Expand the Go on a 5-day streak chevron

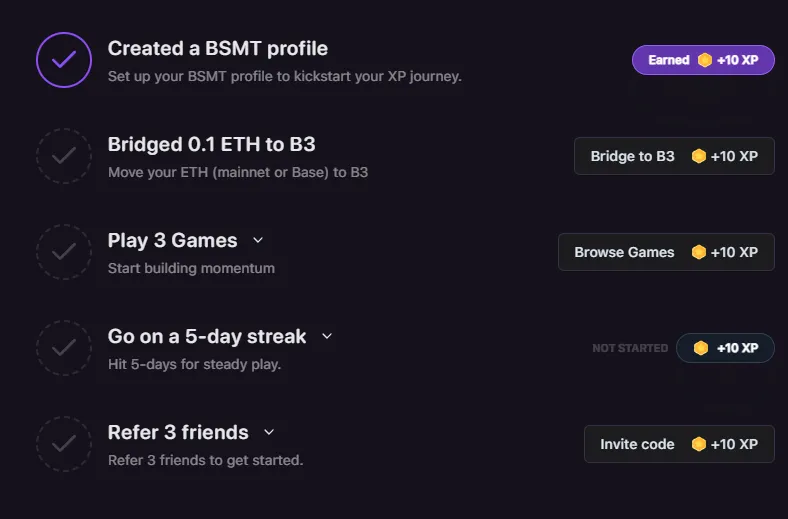[x=327, y=336]
